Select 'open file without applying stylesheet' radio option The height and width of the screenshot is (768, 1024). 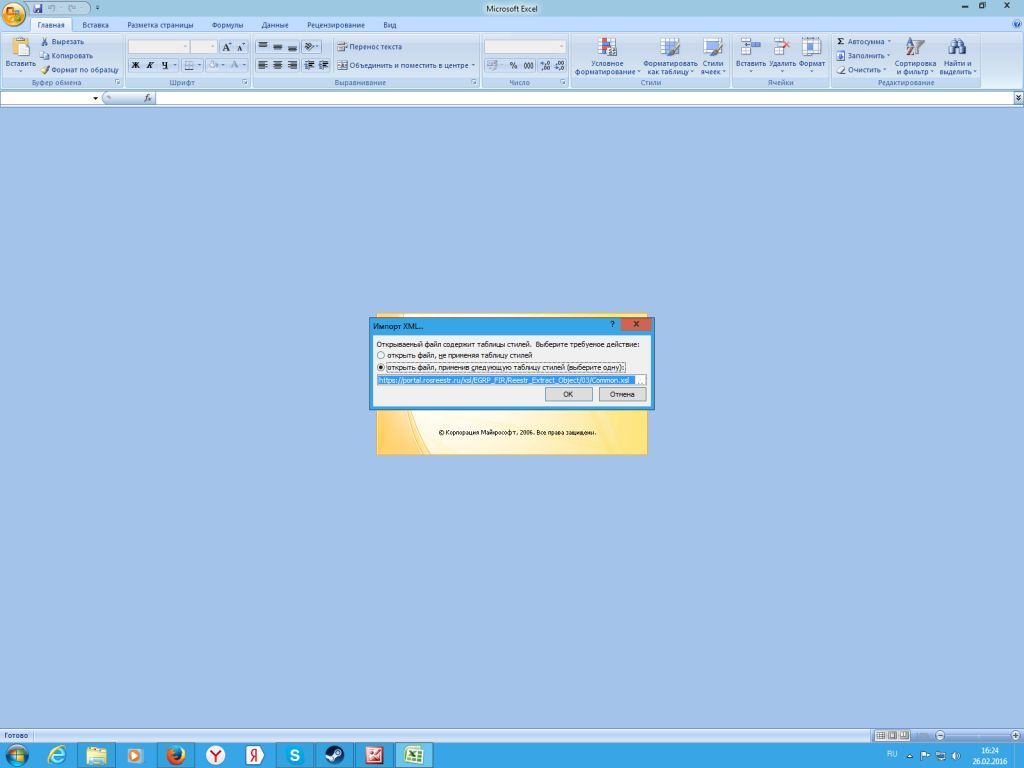pos(381,355)
